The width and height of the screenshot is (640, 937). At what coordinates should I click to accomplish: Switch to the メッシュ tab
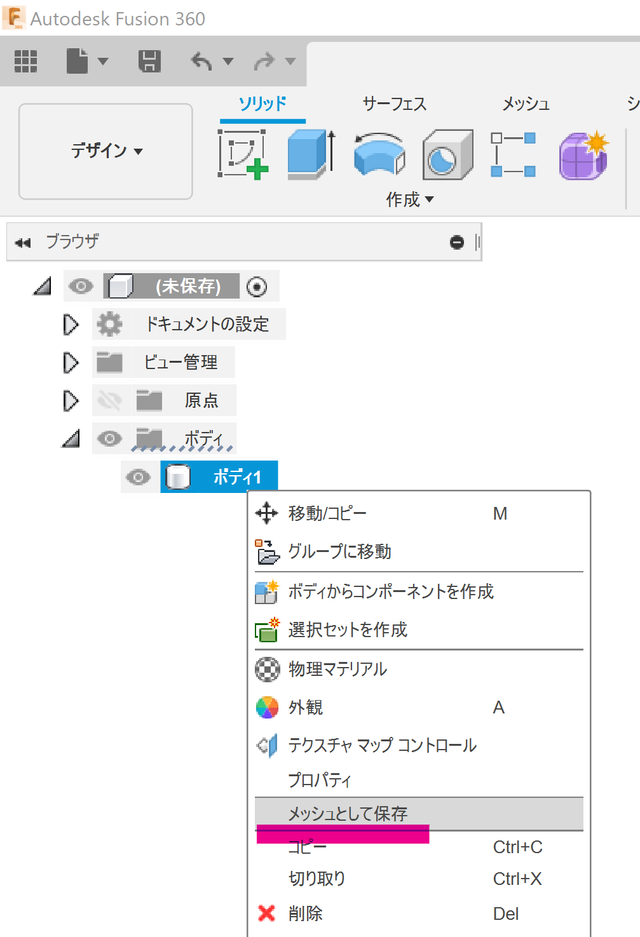[526, 104]
